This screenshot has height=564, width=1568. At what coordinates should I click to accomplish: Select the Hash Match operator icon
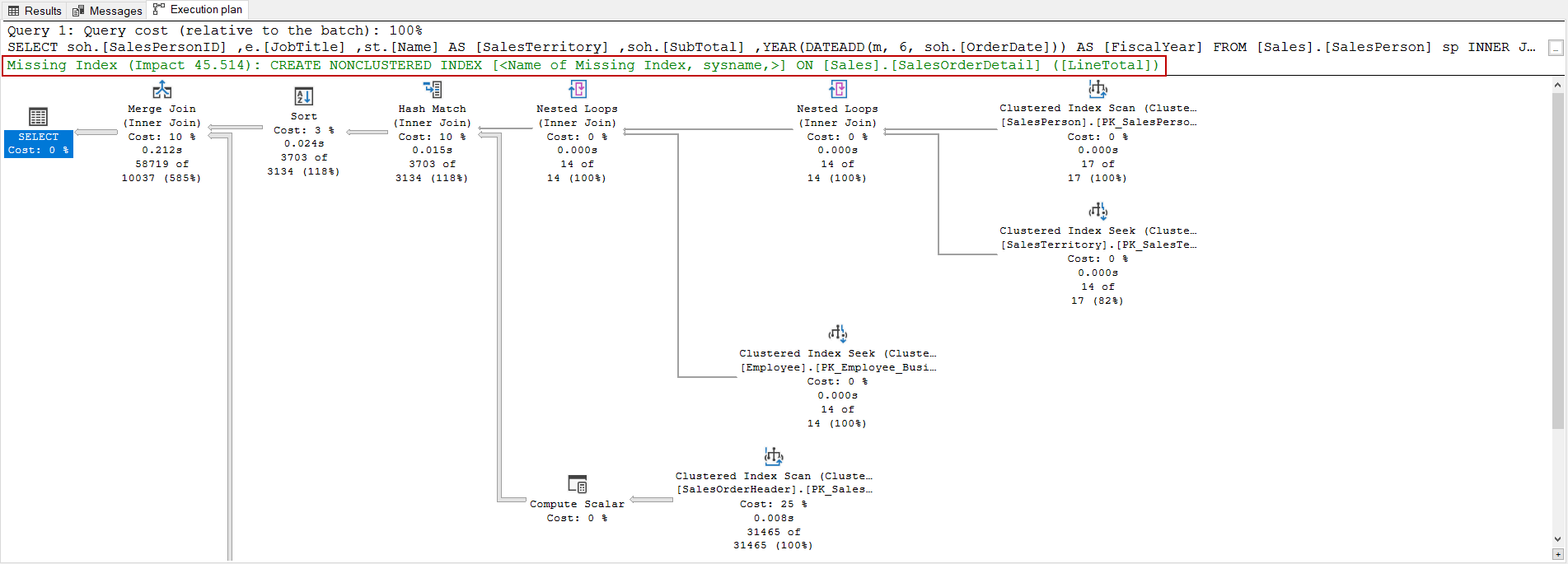[x=433, y=89]
